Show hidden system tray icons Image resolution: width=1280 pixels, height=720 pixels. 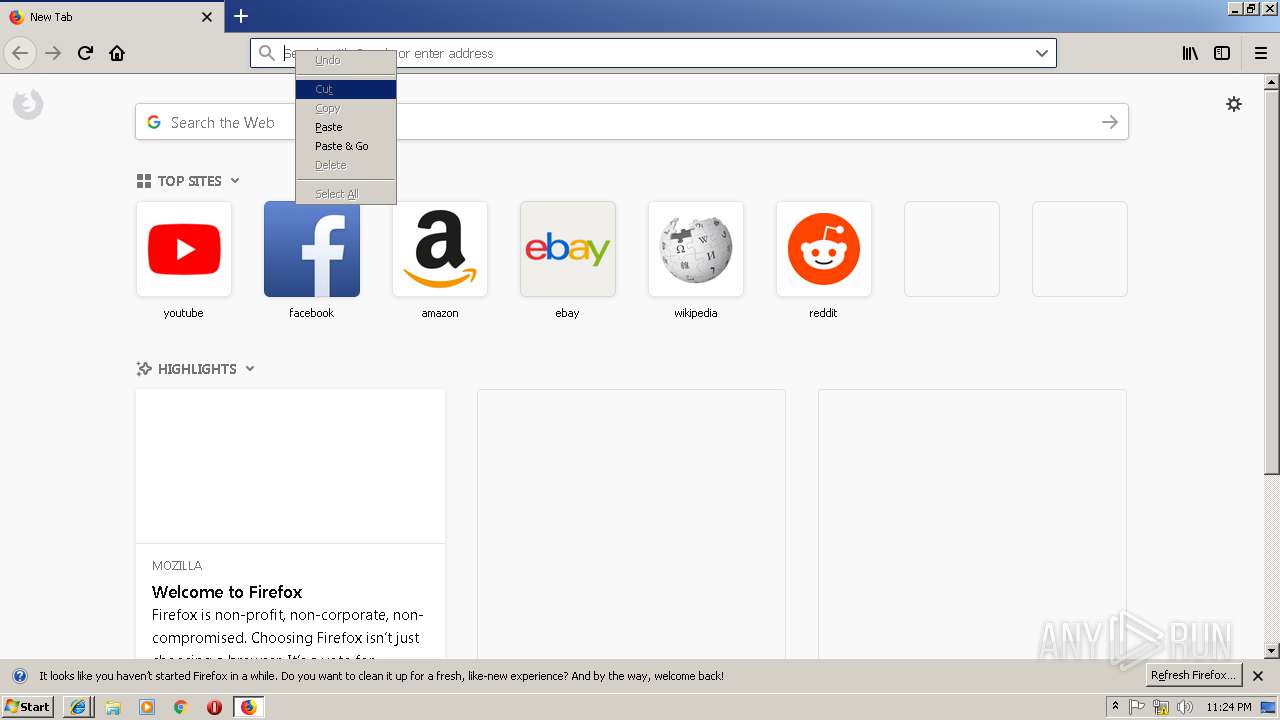[1115, 707]
